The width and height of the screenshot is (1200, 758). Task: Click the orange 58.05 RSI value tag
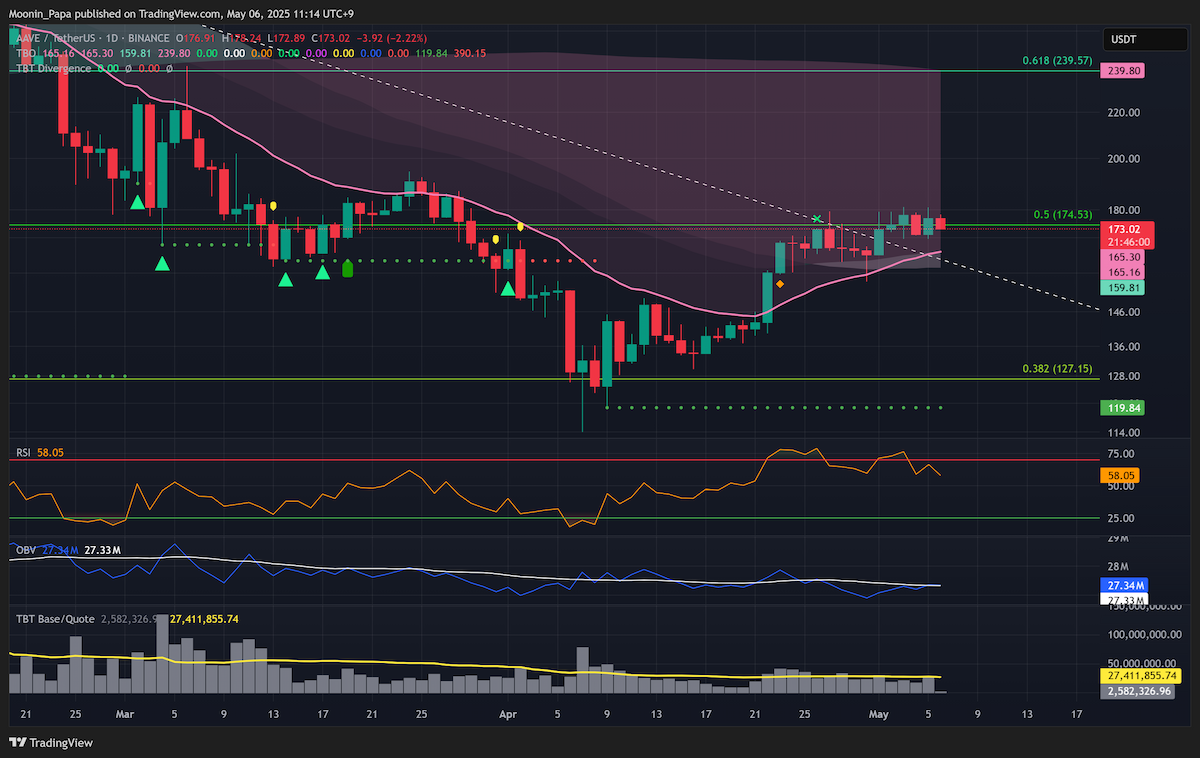[1121, 477]
